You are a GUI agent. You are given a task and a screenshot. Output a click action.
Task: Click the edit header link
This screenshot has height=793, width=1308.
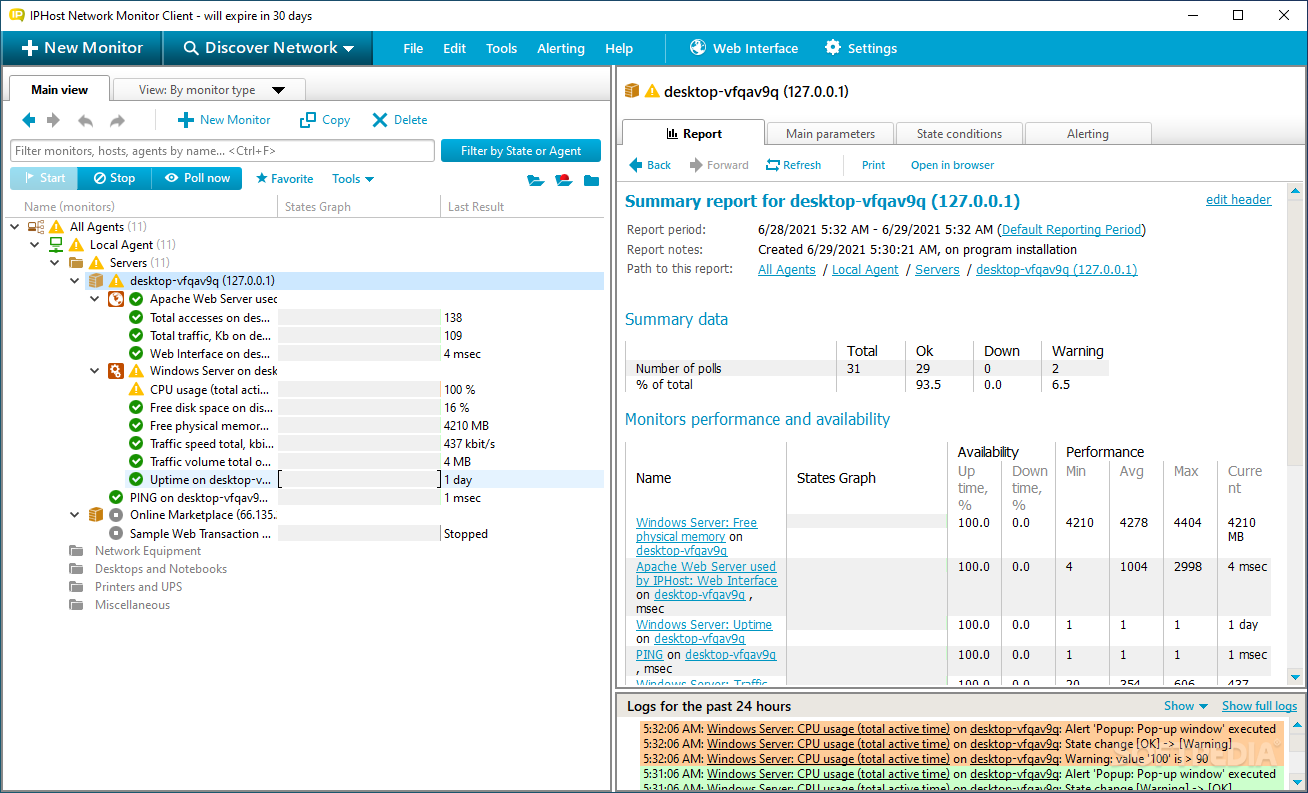point(1238,200)
